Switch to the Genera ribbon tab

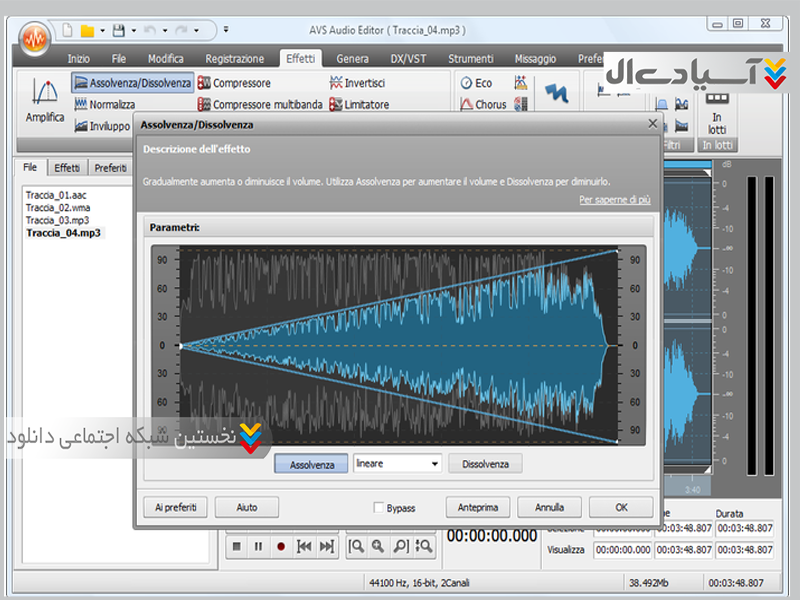coord(352,59)
